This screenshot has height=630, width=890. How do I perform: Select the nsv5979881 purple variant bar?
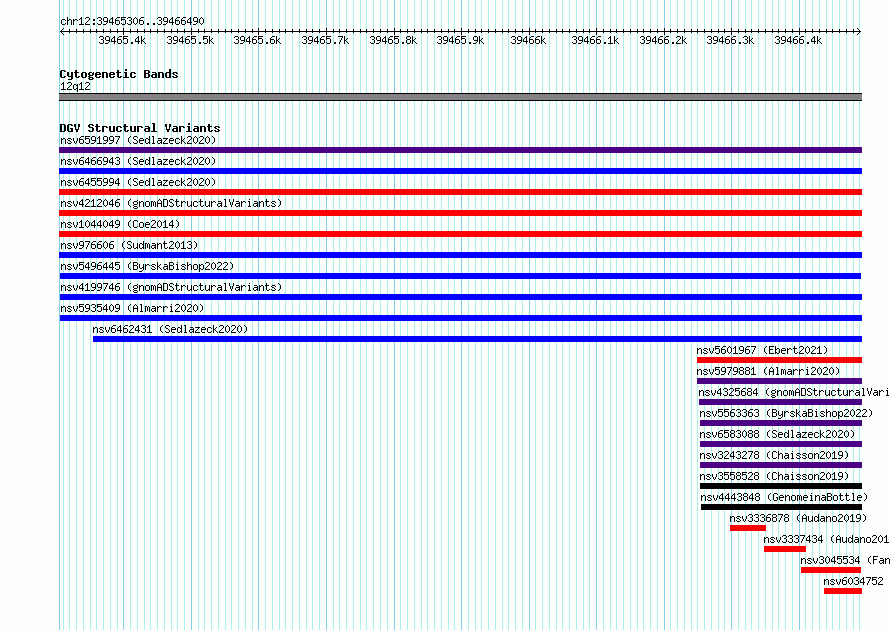[779, 381]
